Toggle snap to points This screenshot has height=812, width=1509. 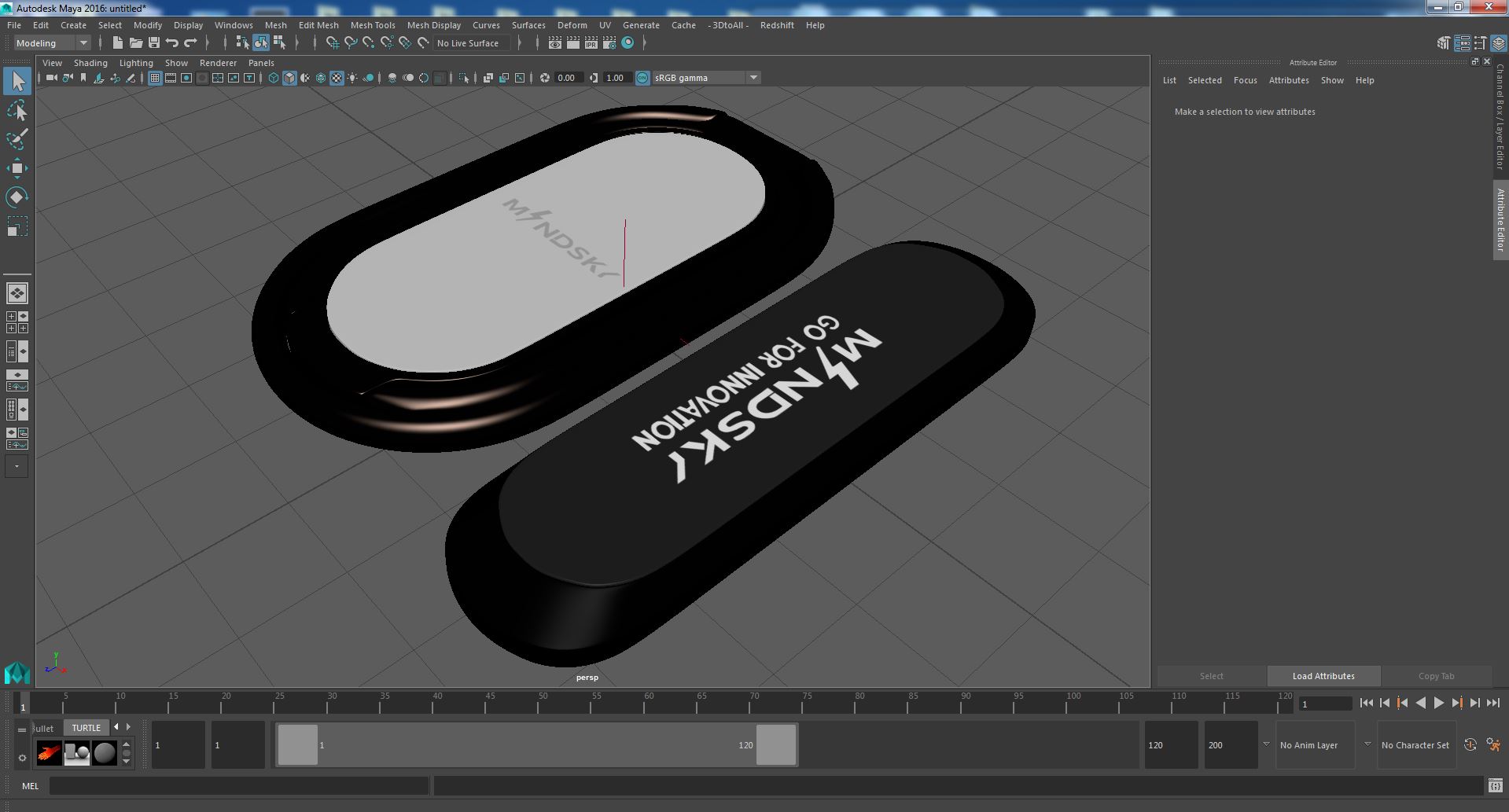(x=369, y=43)
